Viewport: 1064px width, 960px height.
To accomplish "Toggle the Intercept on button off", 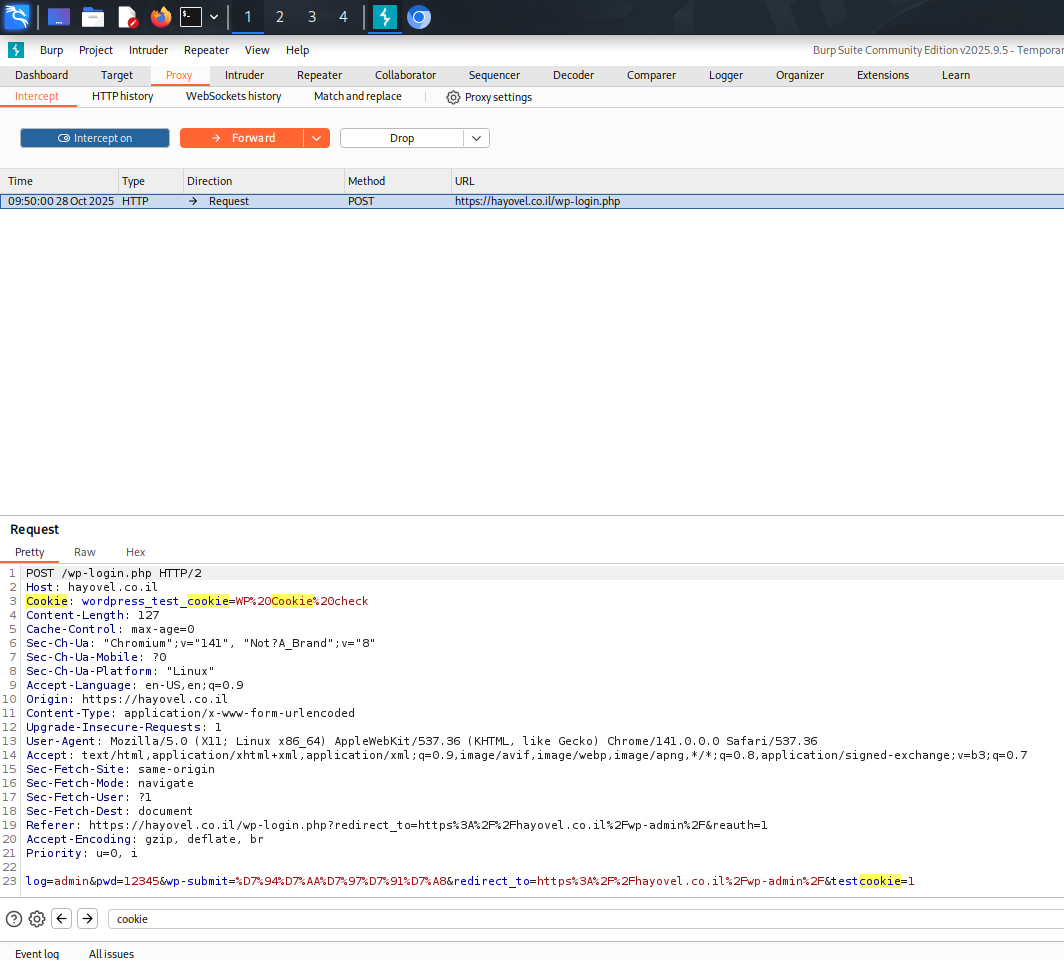I will 95,138.
